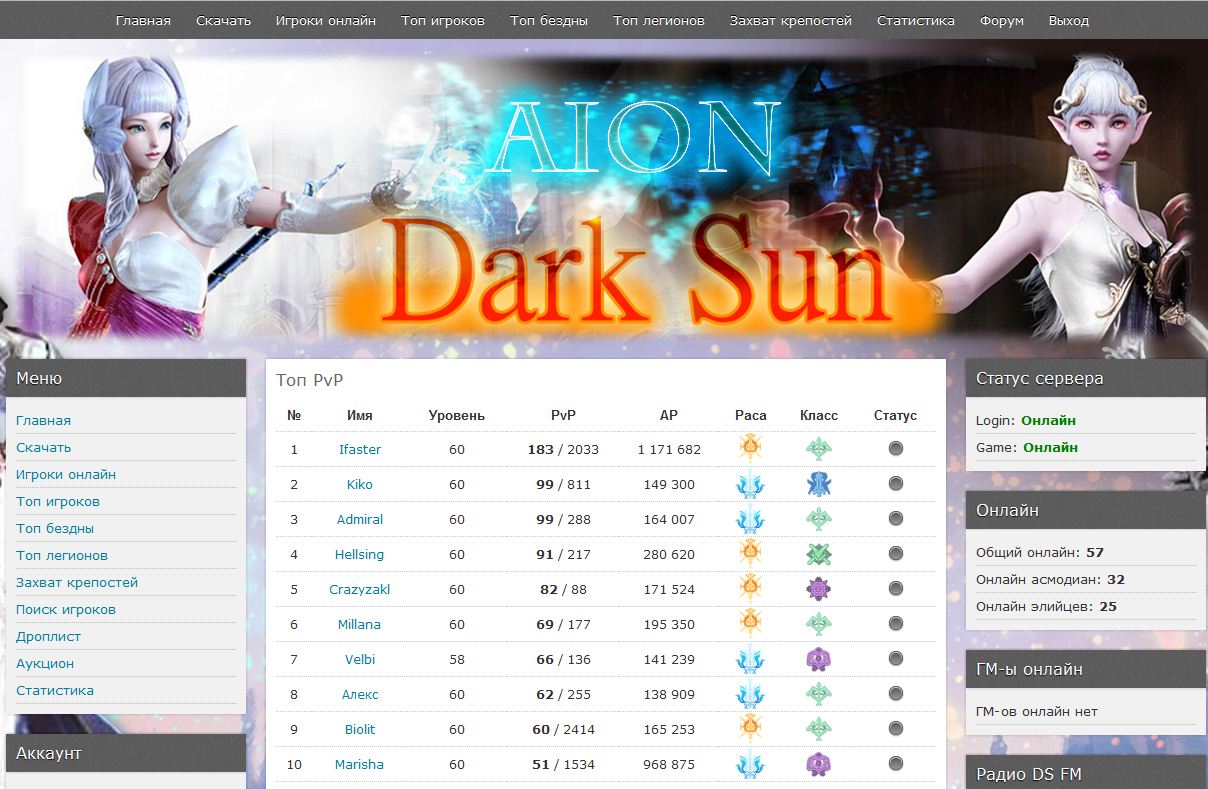Open player profile link Biolit
The height and width of the screenshot is (789, 1208).
pos(360,729)
